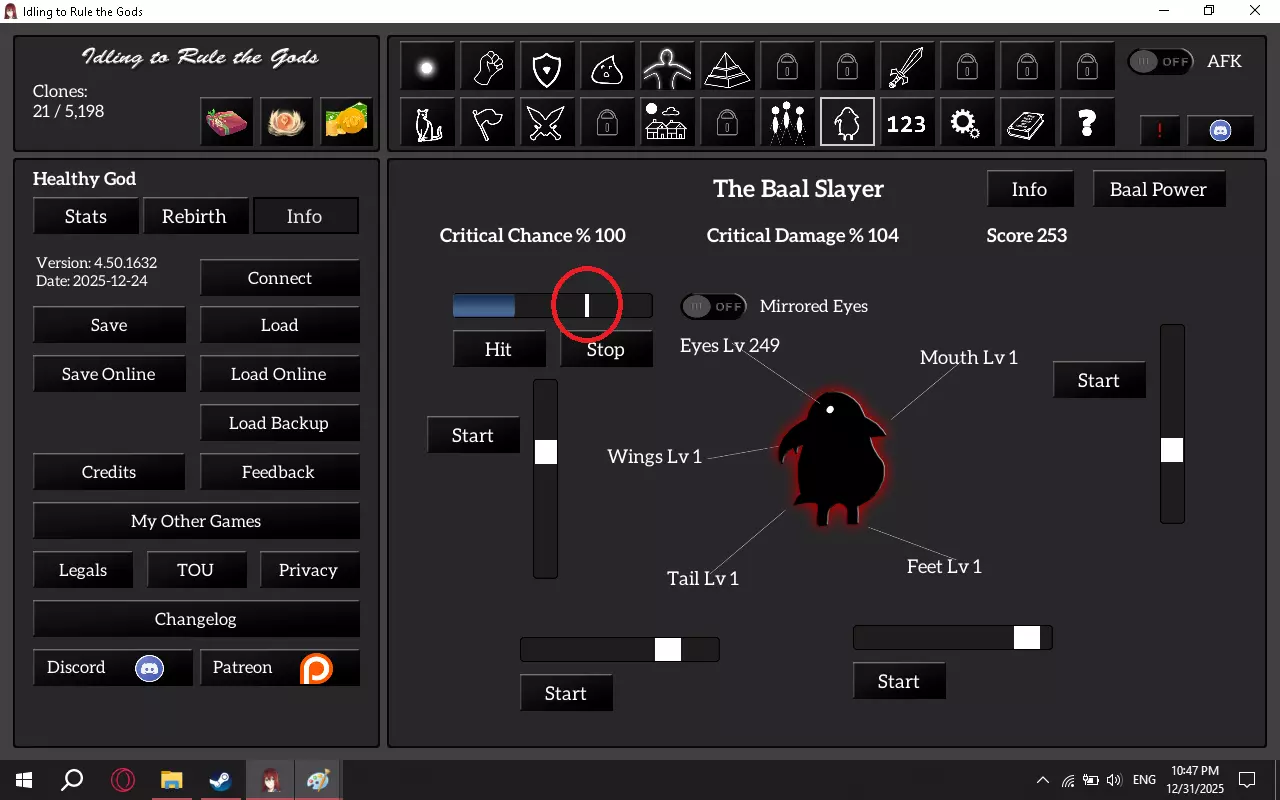Click the red gift box icon
Screen dimensions: 1280x800
coord(227,122)
